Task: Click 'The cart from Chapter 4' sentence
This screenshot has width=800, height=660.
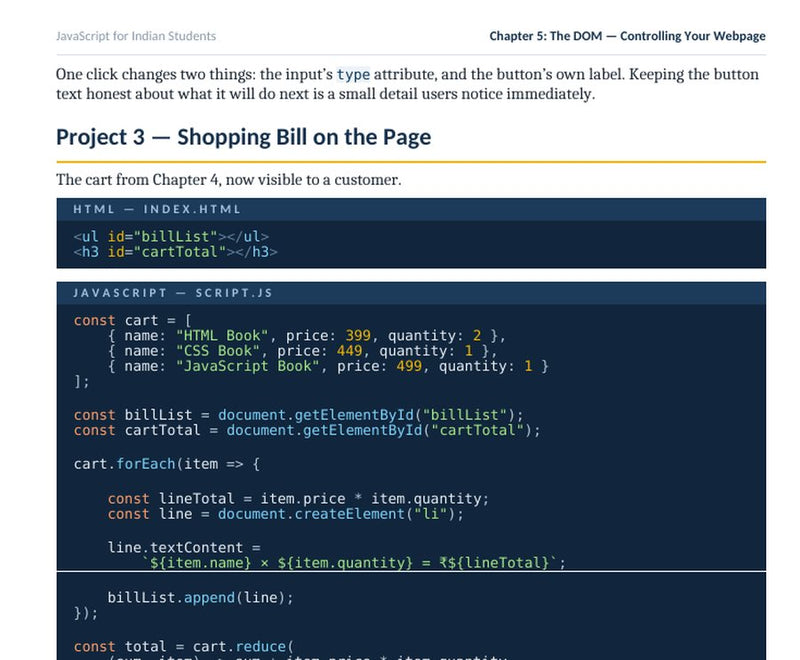Action: pyautogui.click(x=229, y=180)
